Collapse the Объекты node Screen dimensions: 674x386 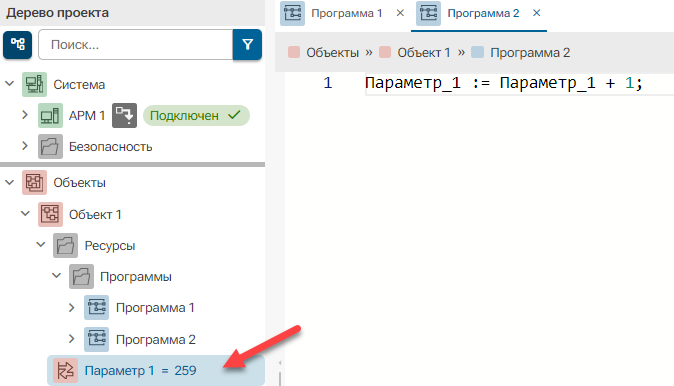tap(9, 182)
